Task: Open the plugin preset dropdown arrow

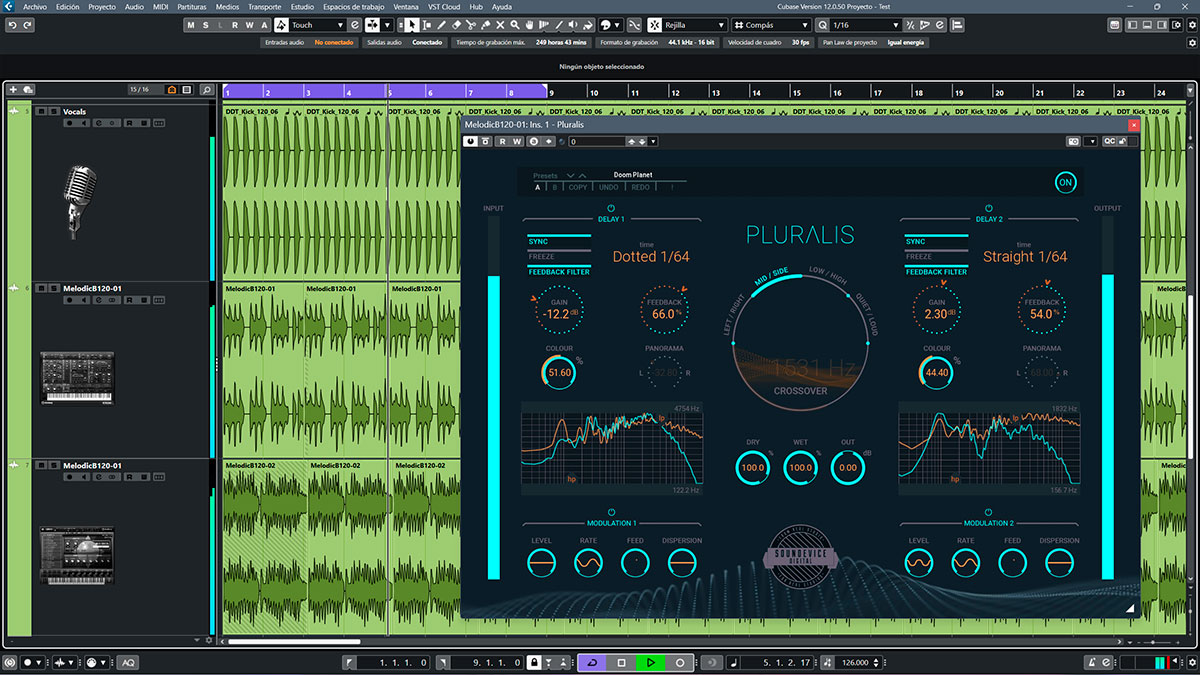Action: click(x=654, y=142)
